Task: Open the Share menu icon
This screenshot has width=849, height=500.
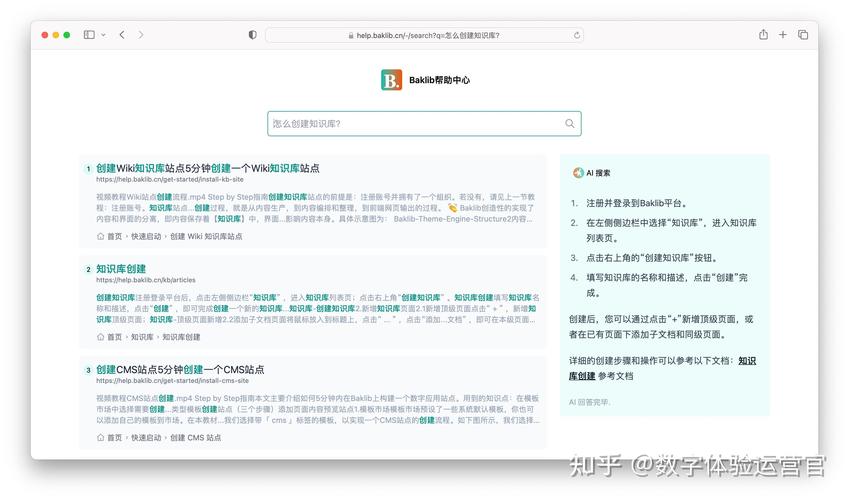Action: 763,35
